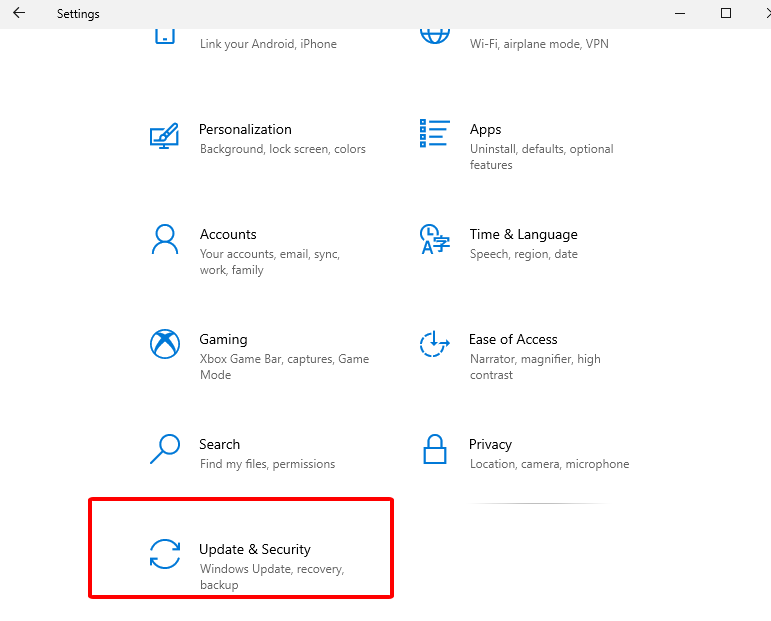Select the Gaming category title
Viewport: 771px width, 621px height.
pyautogui.click(x=223, y=339)
